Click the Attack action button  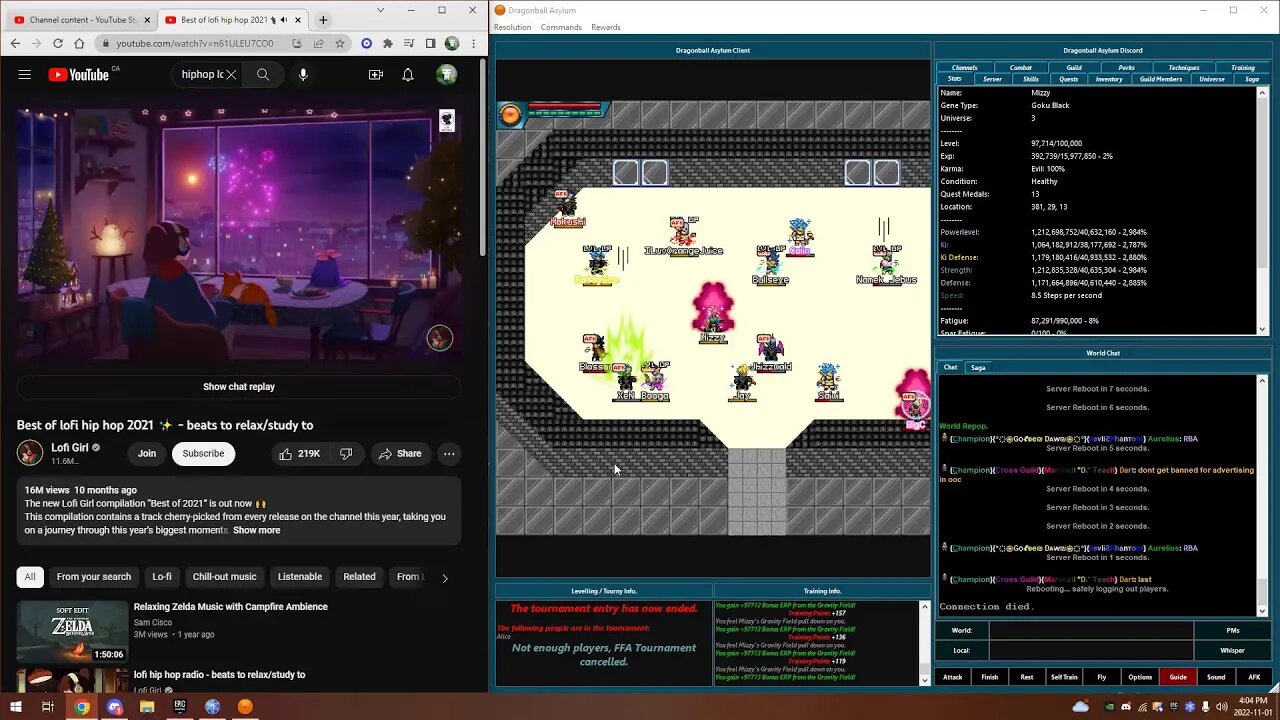click(x=953, y=677)
